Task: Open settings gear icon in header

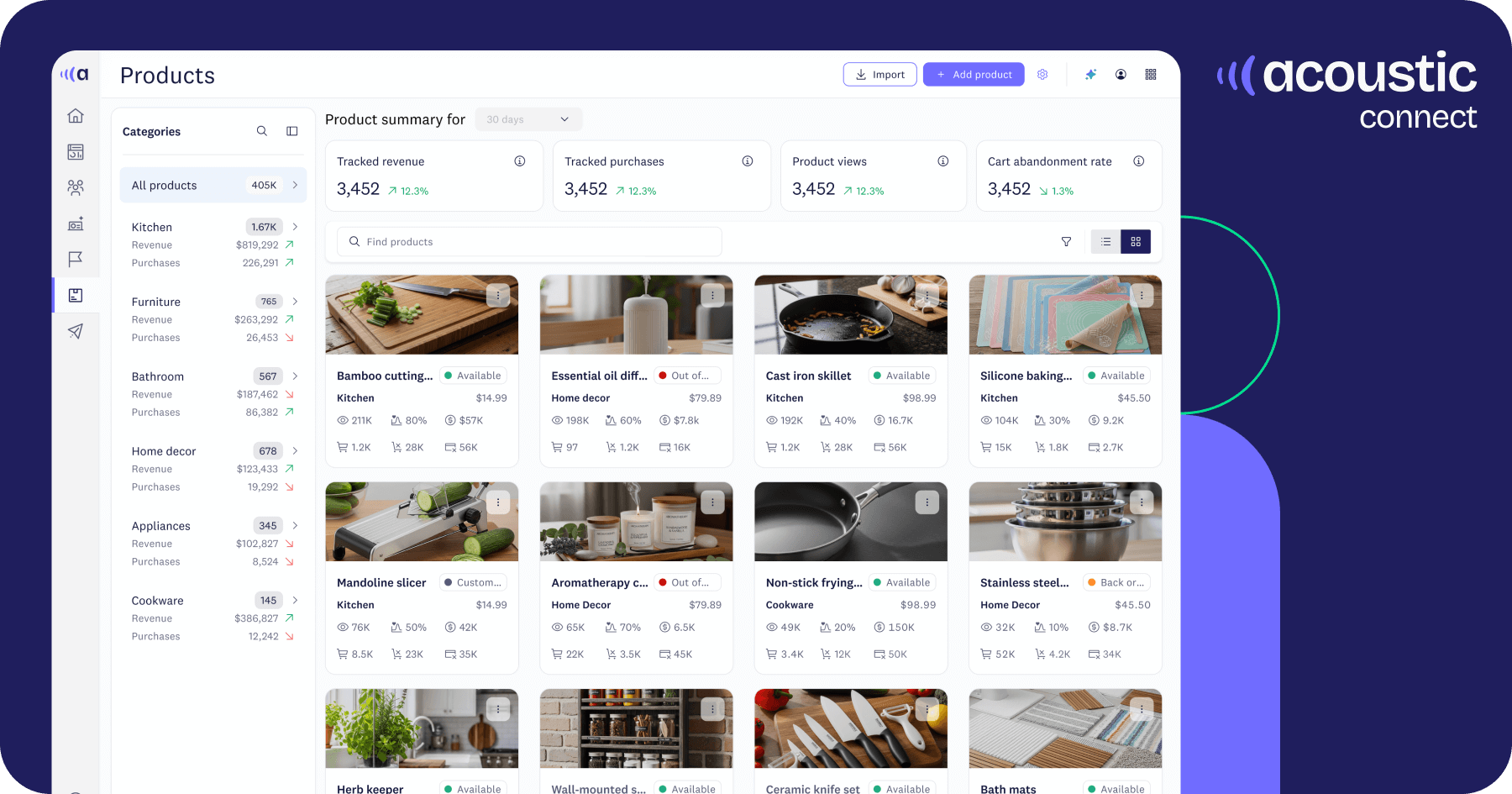Action: pos(1042,75)
